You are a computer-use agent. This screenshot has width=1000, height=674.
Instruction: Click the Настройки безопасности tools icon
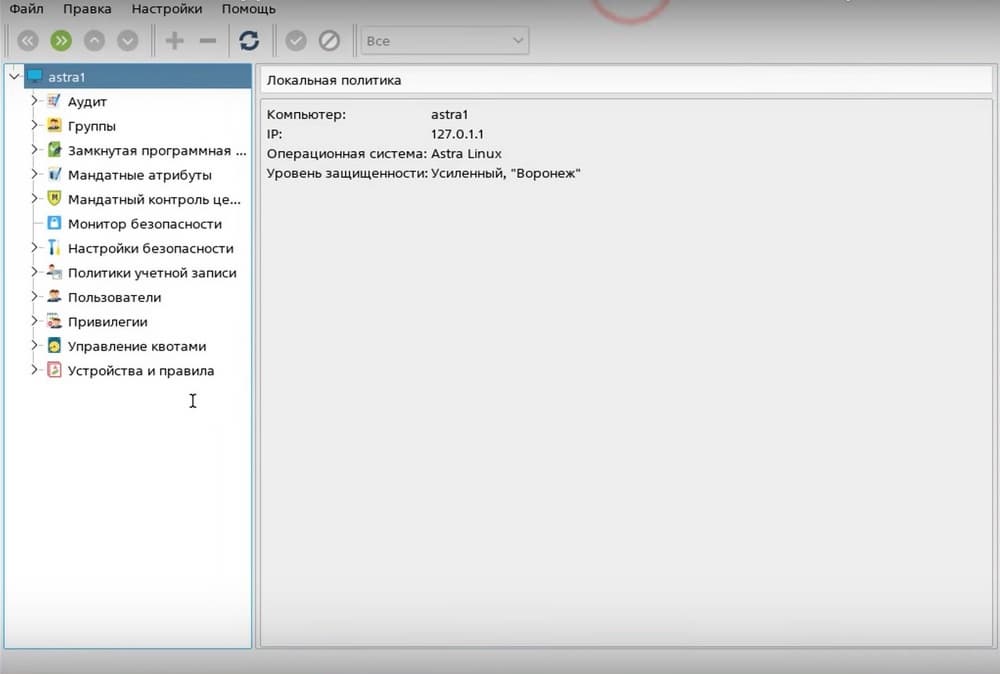[x=54, y=247]
